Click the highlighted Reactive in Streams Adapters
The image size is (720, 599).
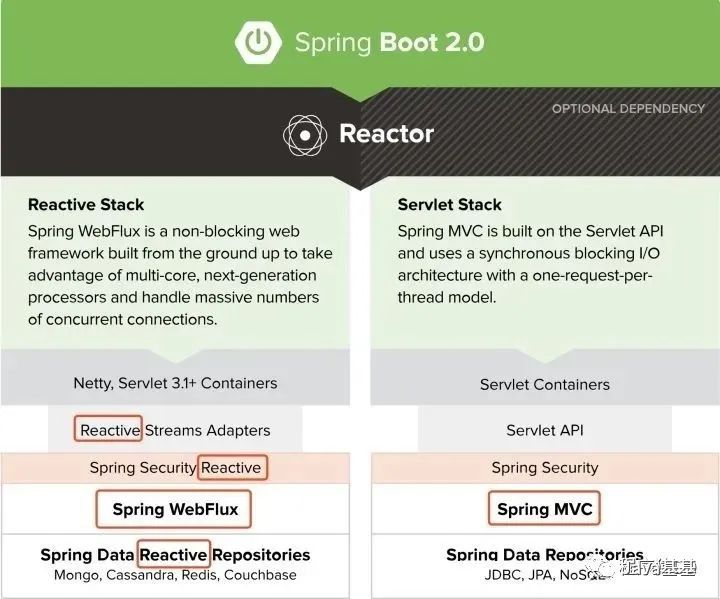click(x=108, y=429)
